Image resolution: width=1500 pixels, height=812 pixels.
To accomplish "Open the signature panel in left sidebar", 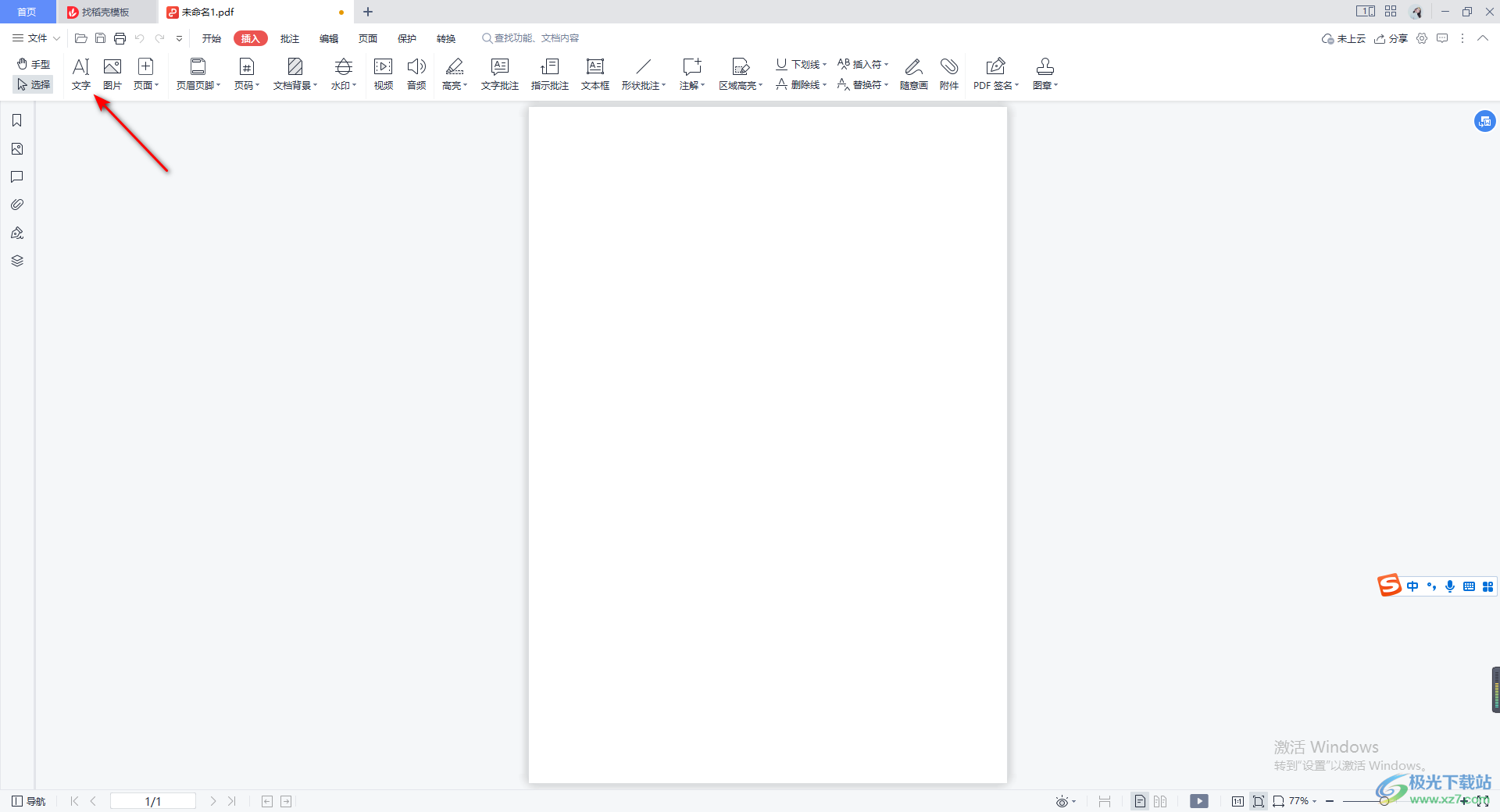I will tap(17, 233).
